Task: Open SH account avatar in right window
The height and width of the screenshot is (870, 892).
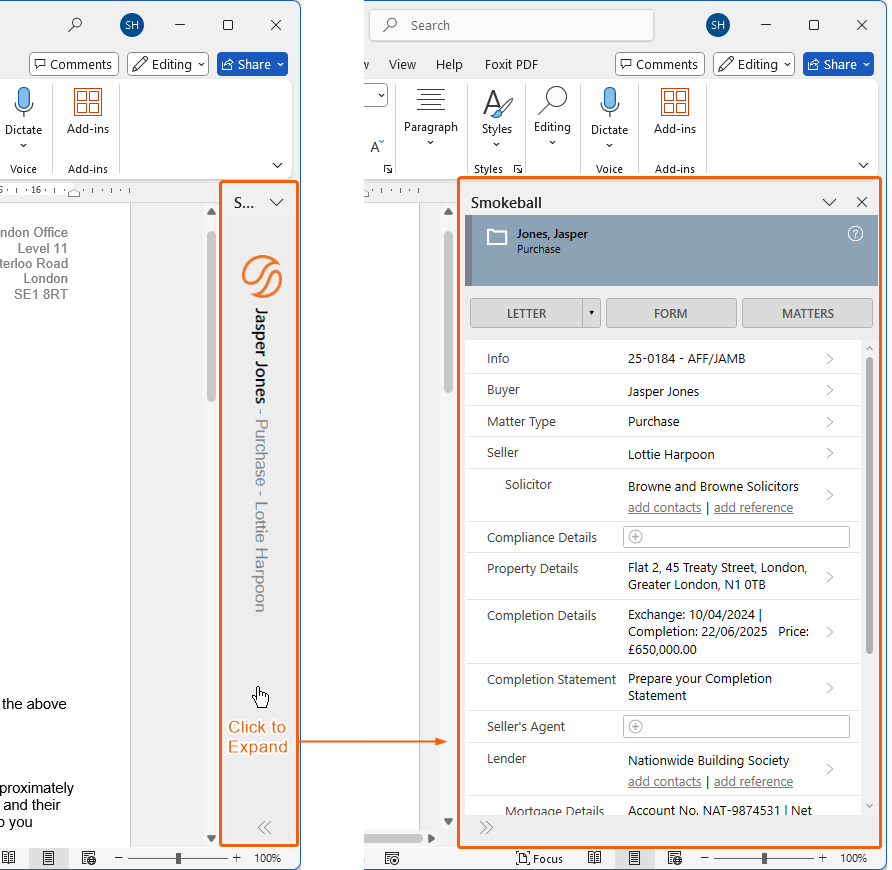Action: pos(718,25)
